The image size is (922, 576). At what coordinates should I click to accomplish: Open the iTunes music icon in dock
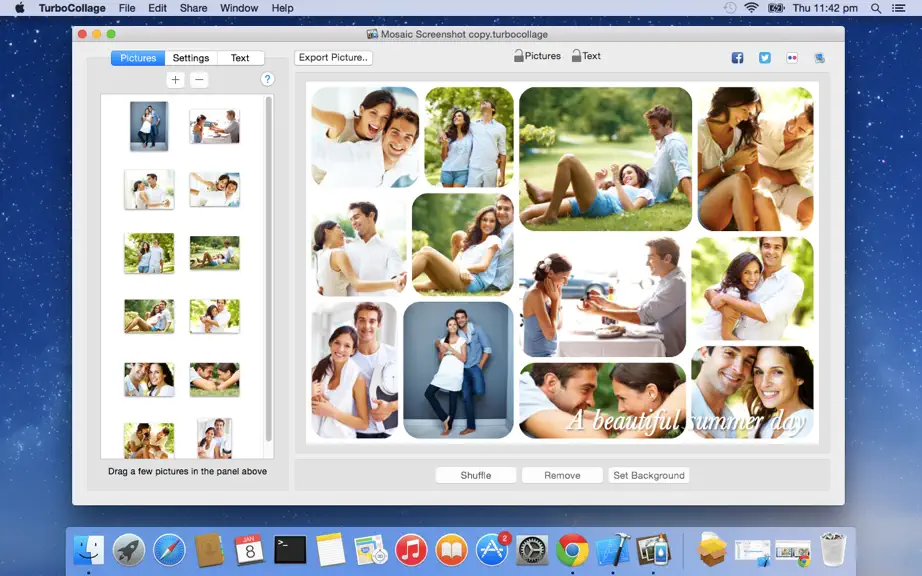click(411, 551)
